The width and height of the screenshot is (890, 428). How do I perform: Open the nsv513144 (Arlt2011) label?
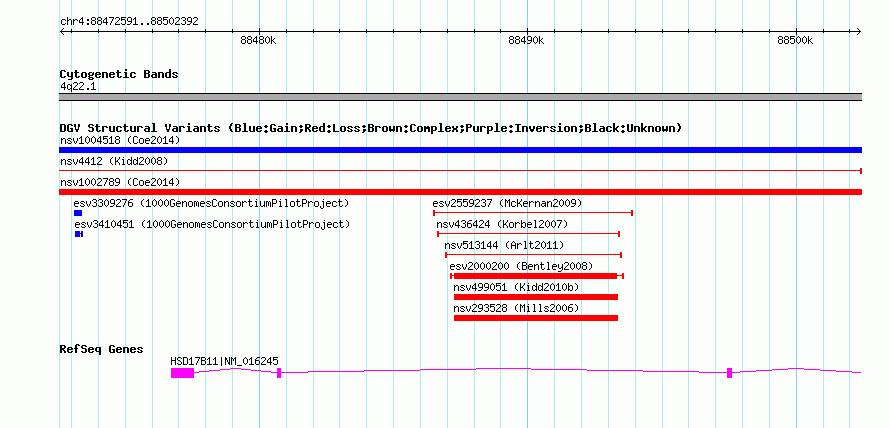pyautogui.click(x=505, y=245)
